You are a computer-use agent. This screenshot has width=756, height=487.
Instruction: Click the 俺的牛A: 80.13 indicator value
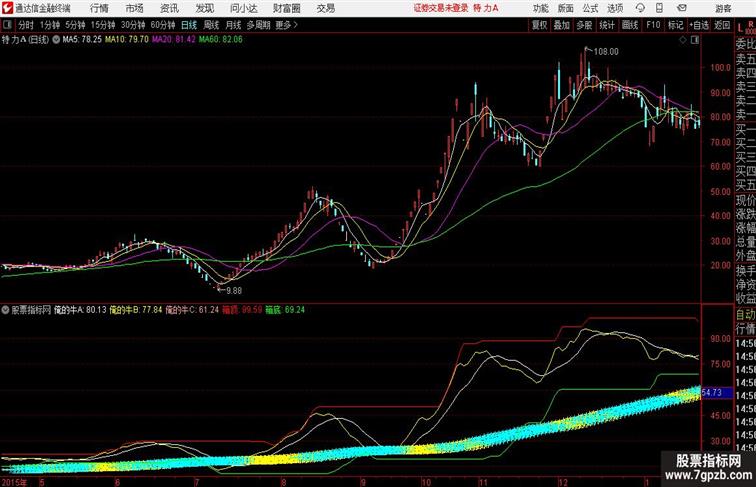coord(80,310)
